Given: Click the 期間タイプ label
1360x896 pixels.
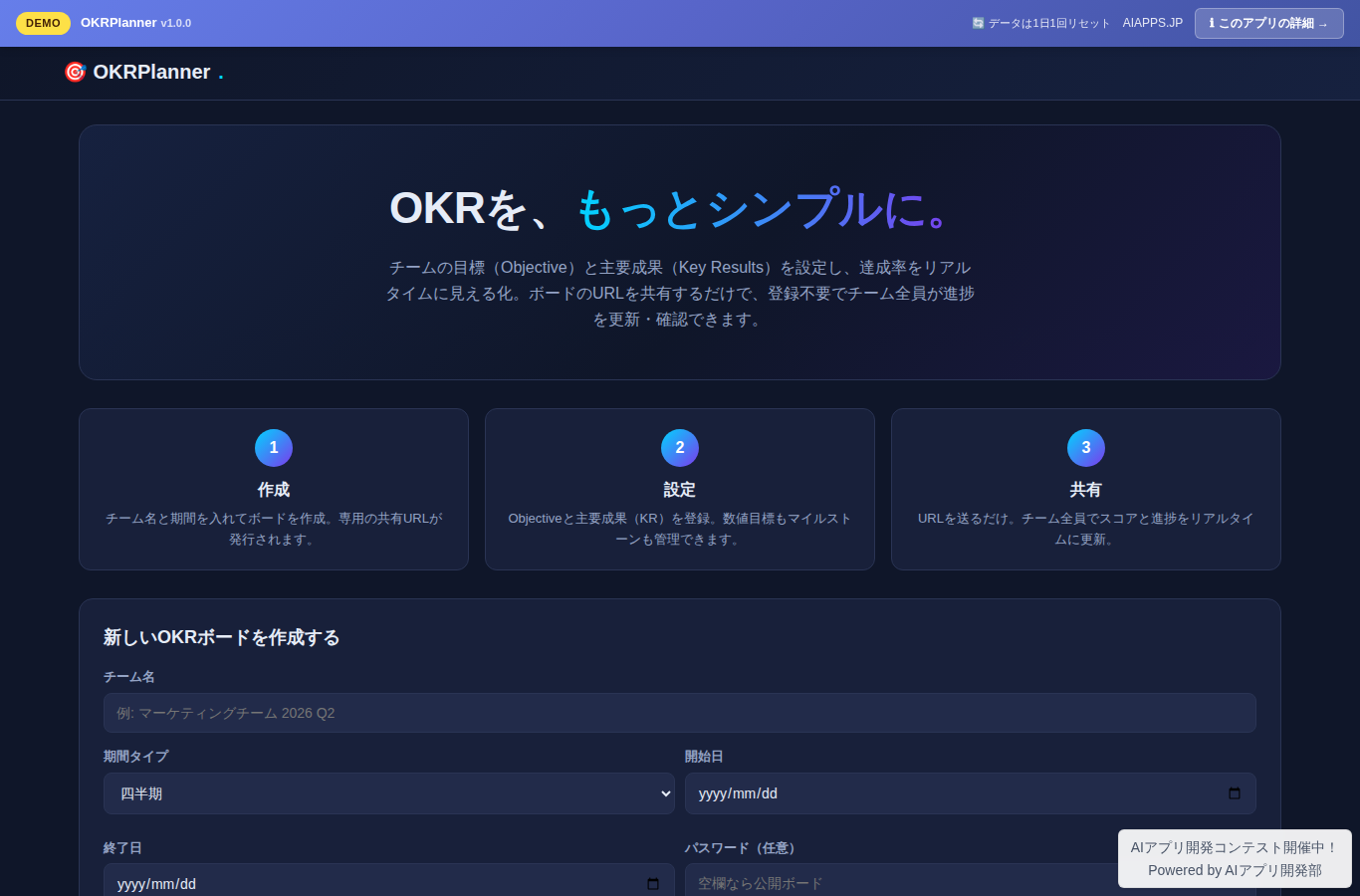Looking at the screenshot, I should [x=136, y=757].
